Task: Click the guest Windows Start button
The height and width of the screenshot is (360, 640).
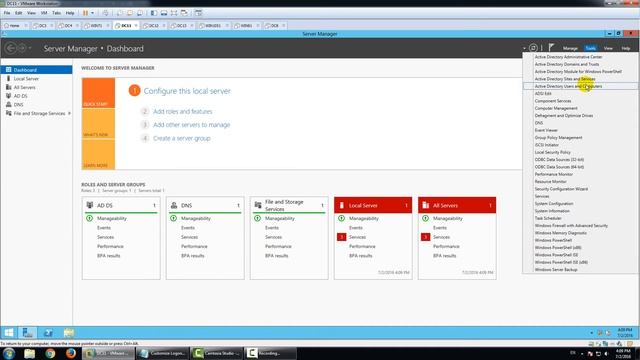Action: coord(9,333)
